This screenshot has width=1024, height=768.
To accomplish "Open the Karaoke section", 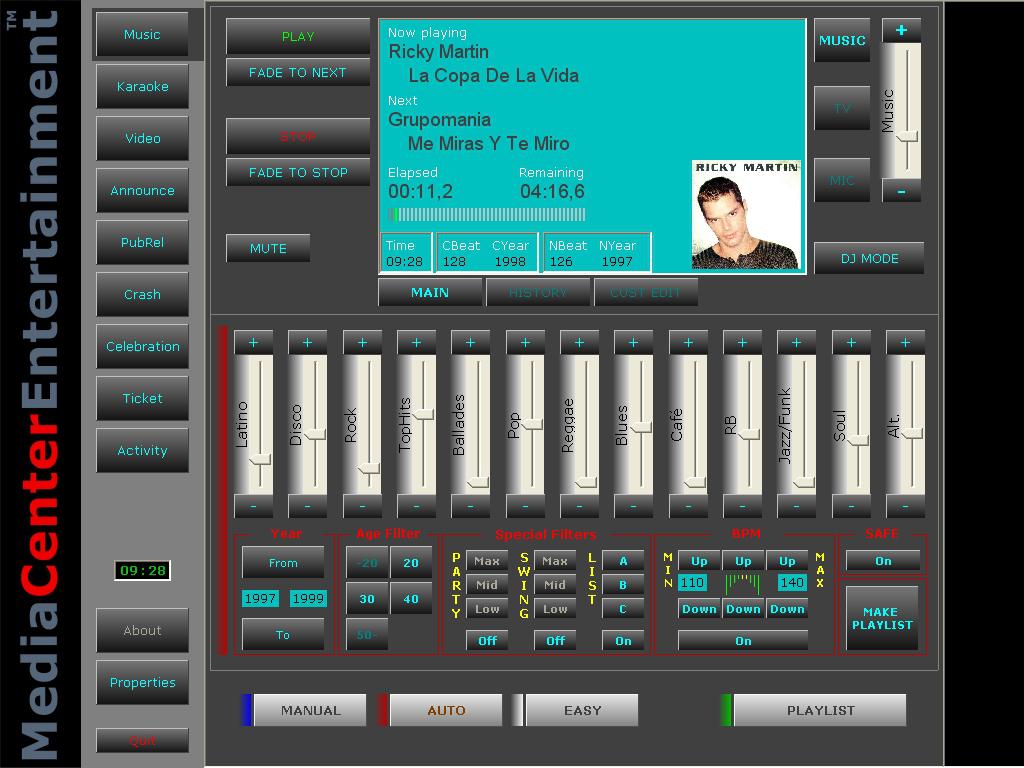I will click(x=142, y=87).
